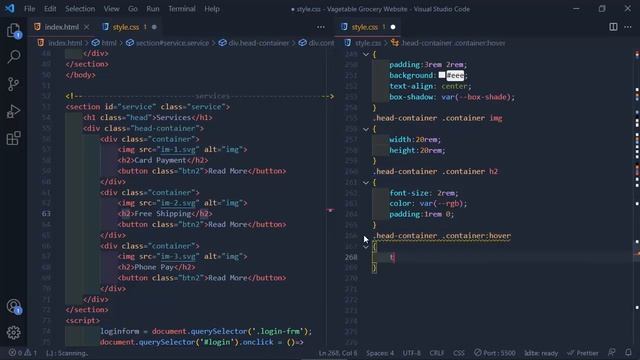Image resolution: width=640 pixels, height=360 pixels.
Task: Collapse the .container h2 block fold arrow
Action: pos(366,182)
